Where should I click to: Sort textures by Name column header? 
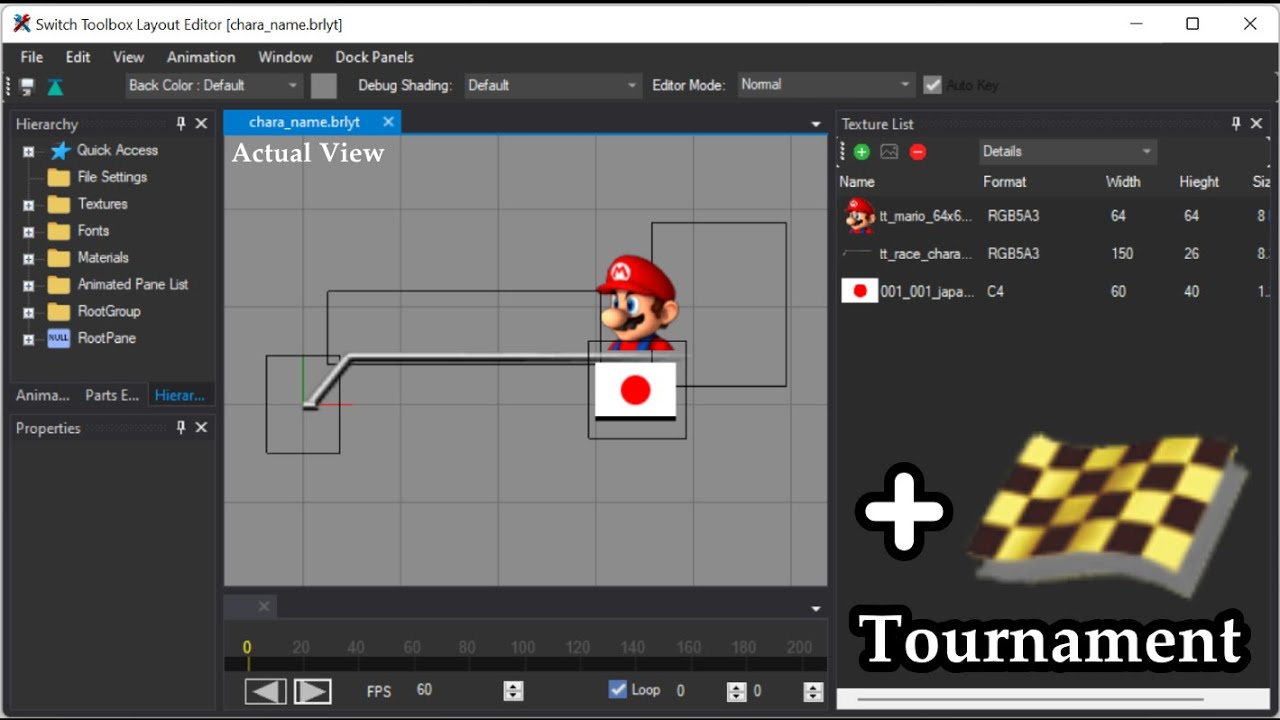pyautogui.click(x=857, y=182)
